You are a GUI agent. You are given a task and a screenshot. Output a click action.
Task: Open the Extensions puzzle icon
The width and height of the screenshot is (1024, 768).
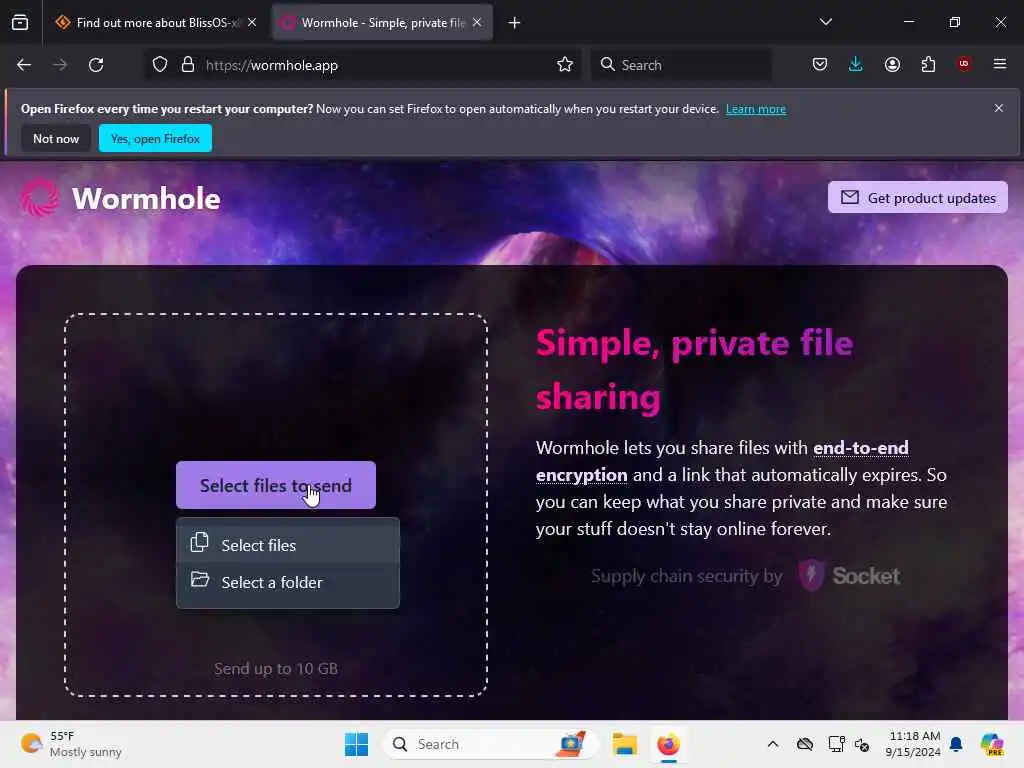[928, 64]
